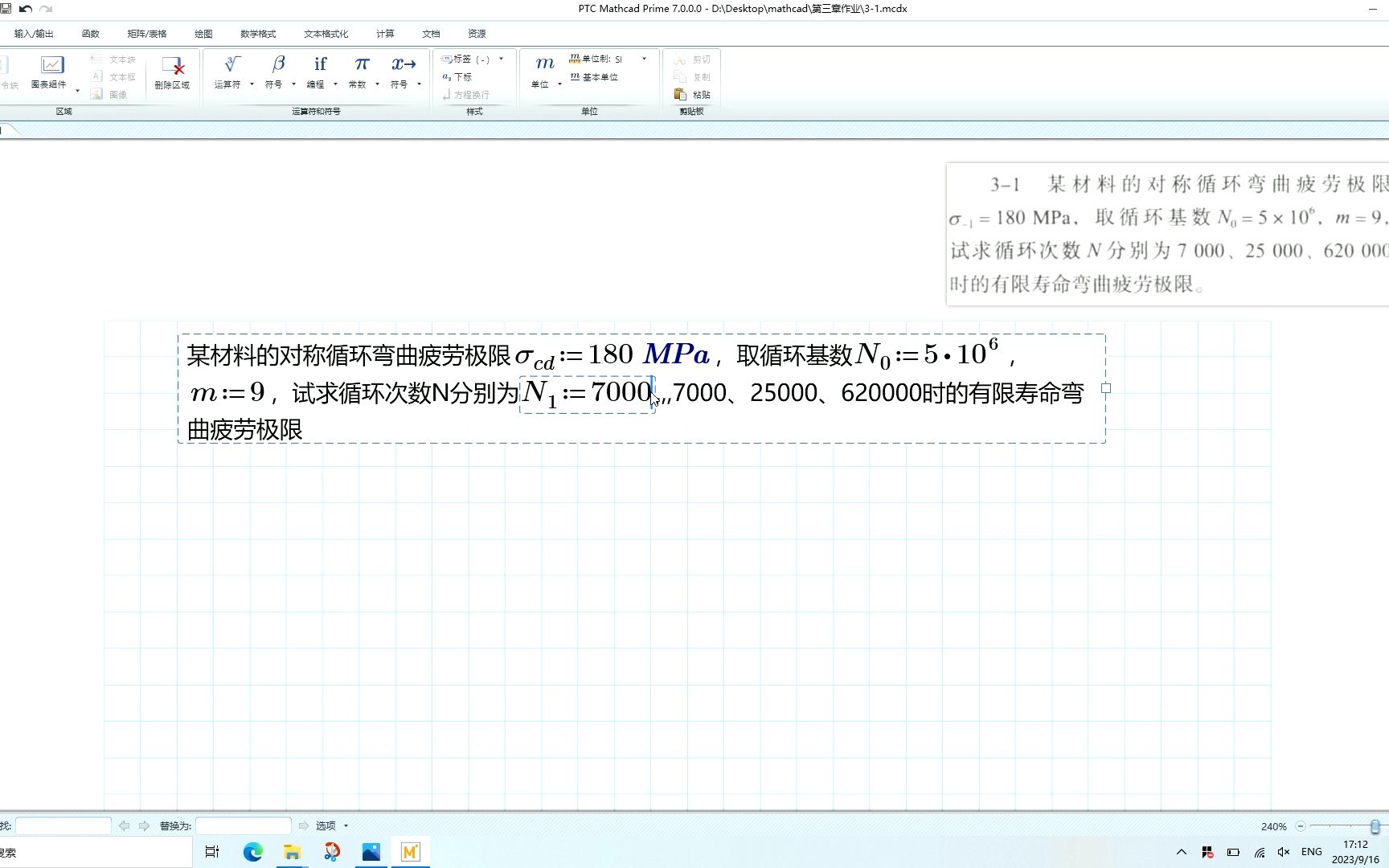Click the find next arrow icon
1389x868 pixels.
(x=144, y=826)
